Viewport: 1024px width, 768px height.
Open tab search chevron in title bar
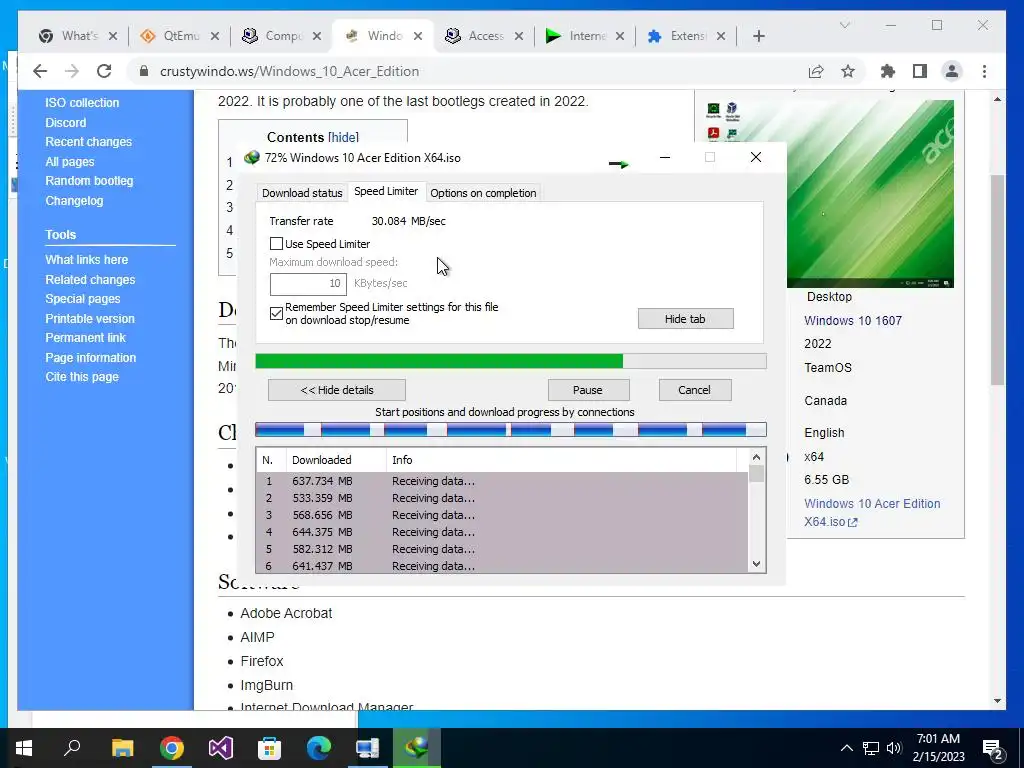coord(844,25)
